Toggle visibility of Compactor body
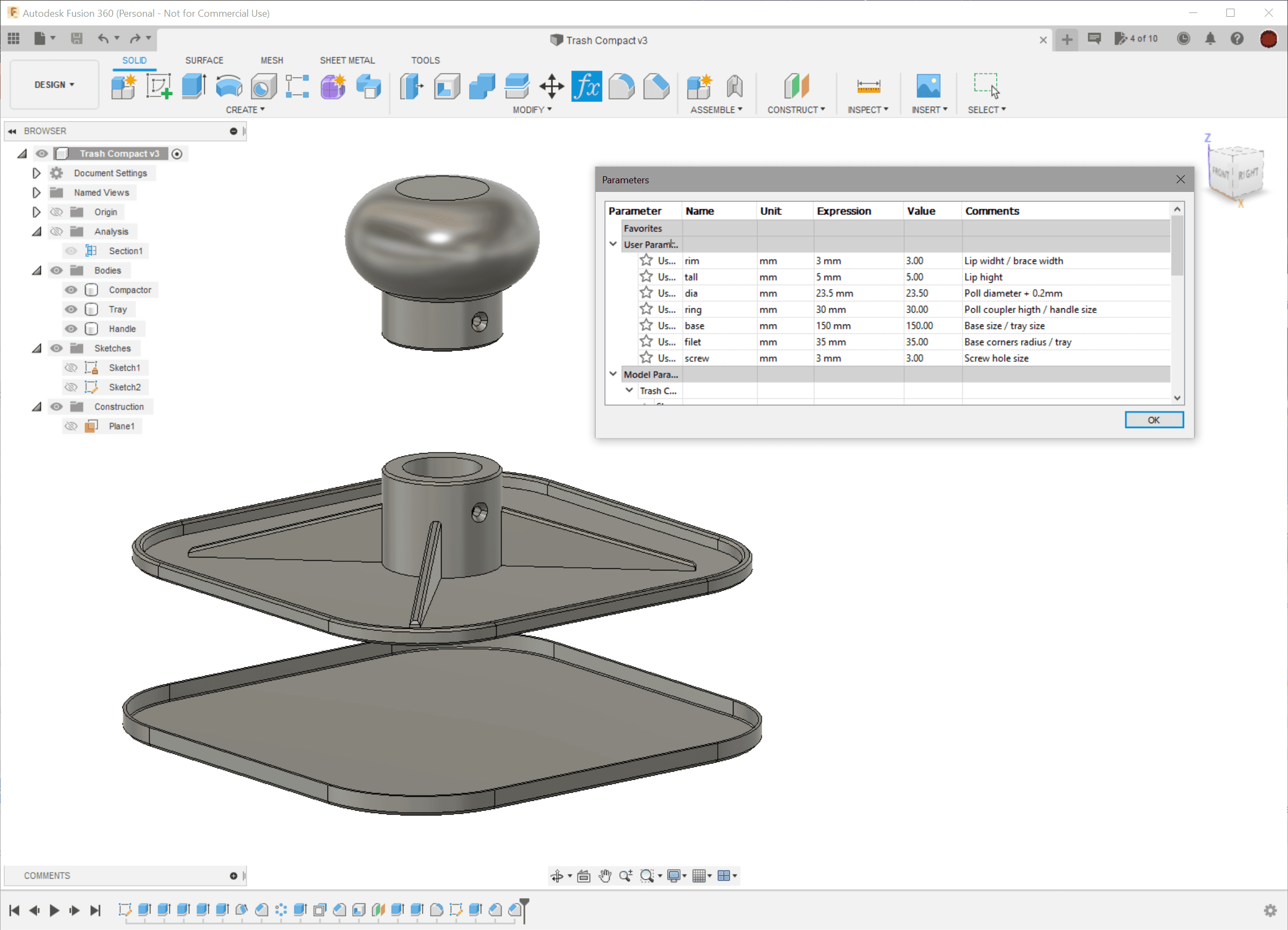This screenshot has height=930, width=1288. (71, 290)
